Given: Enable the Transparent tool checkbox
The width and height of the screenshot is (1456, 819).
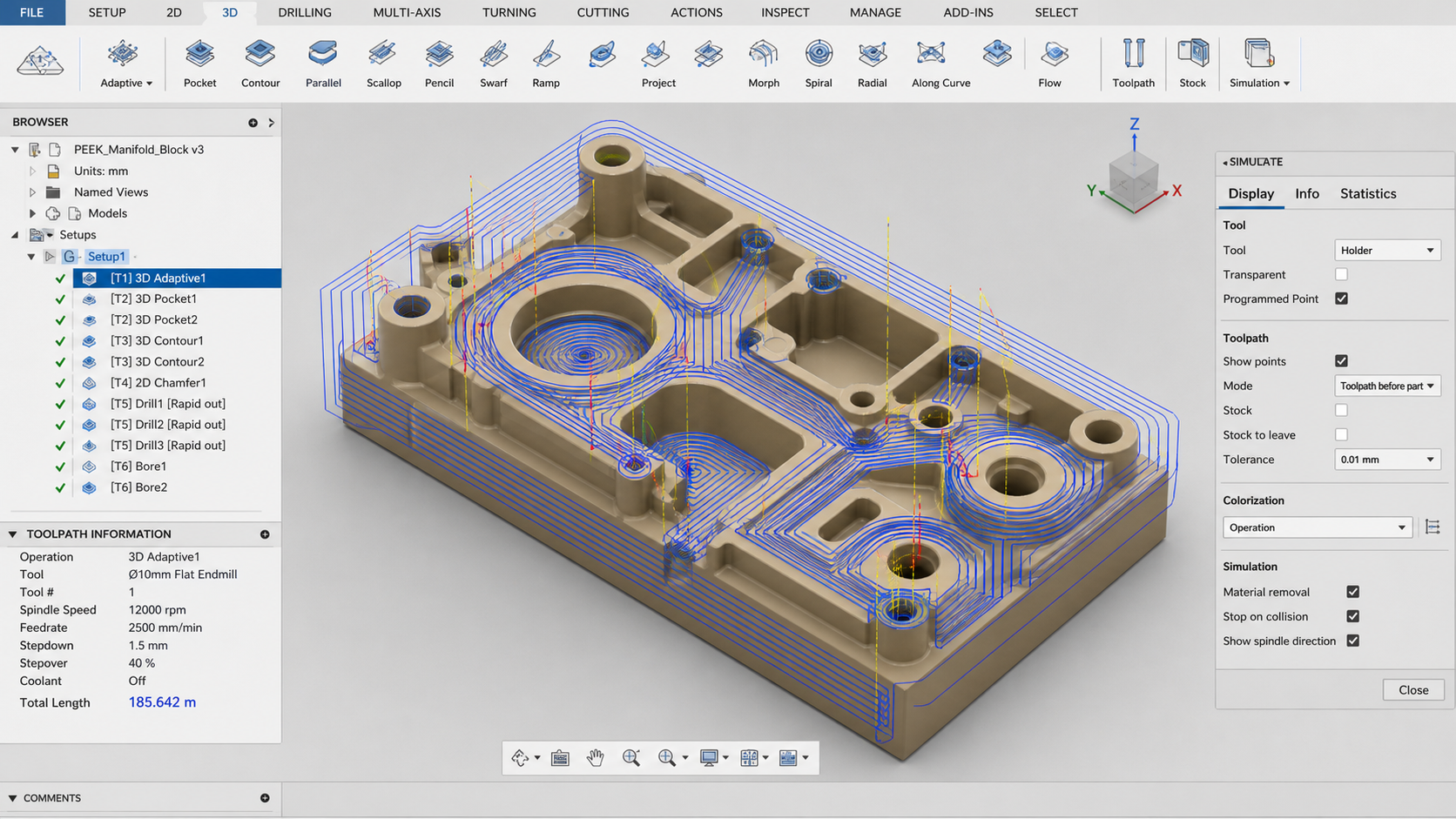Looking at the screenshot, I should [1341, 274].
